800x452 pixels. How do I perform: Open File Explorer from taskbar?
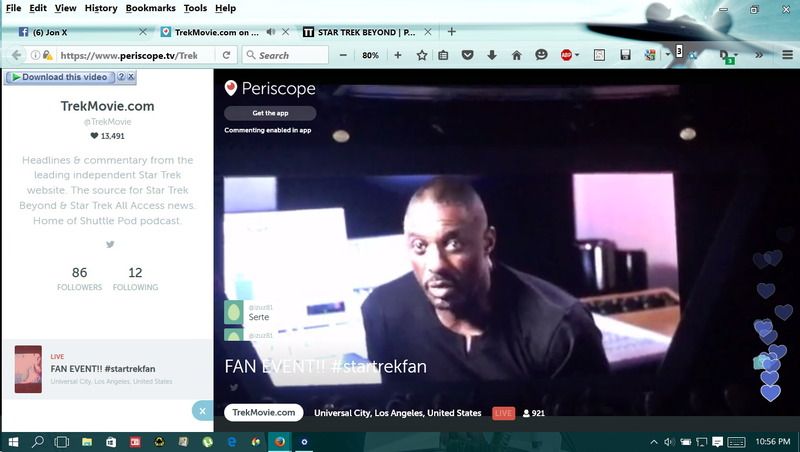(x=87, y=442)
